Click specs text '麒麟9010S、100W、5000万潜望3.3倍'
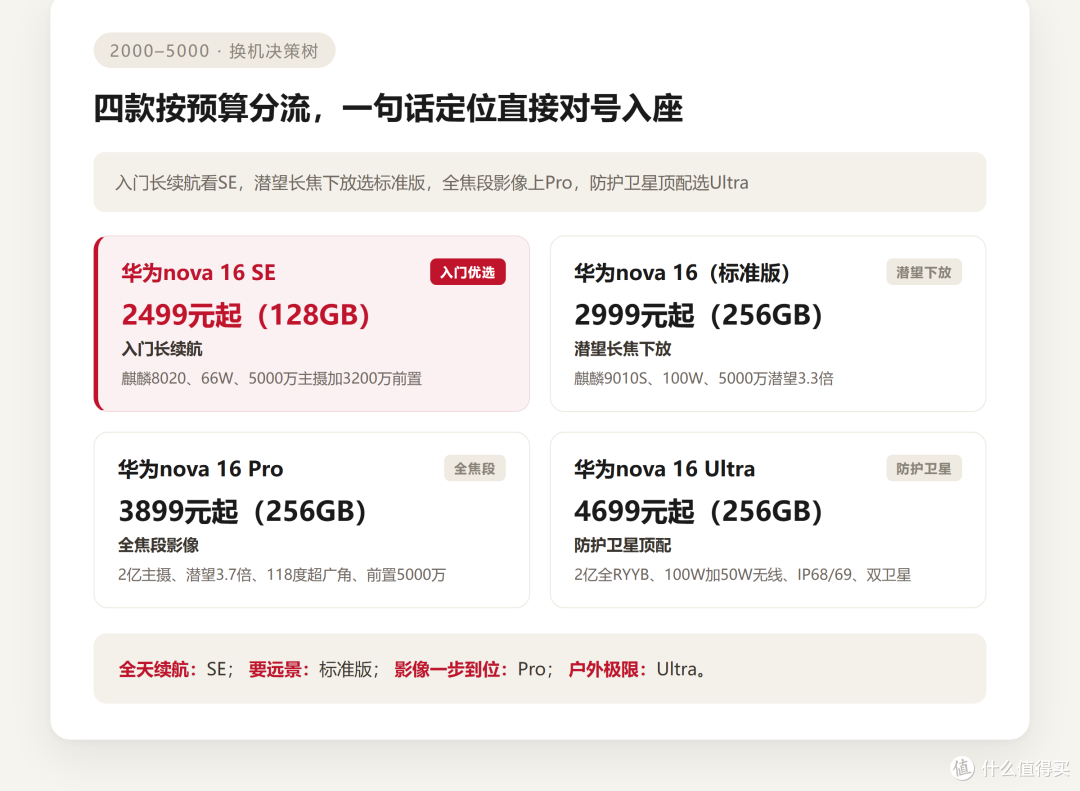The height and width of the screenshot is (791, 1080). point(704,378)
